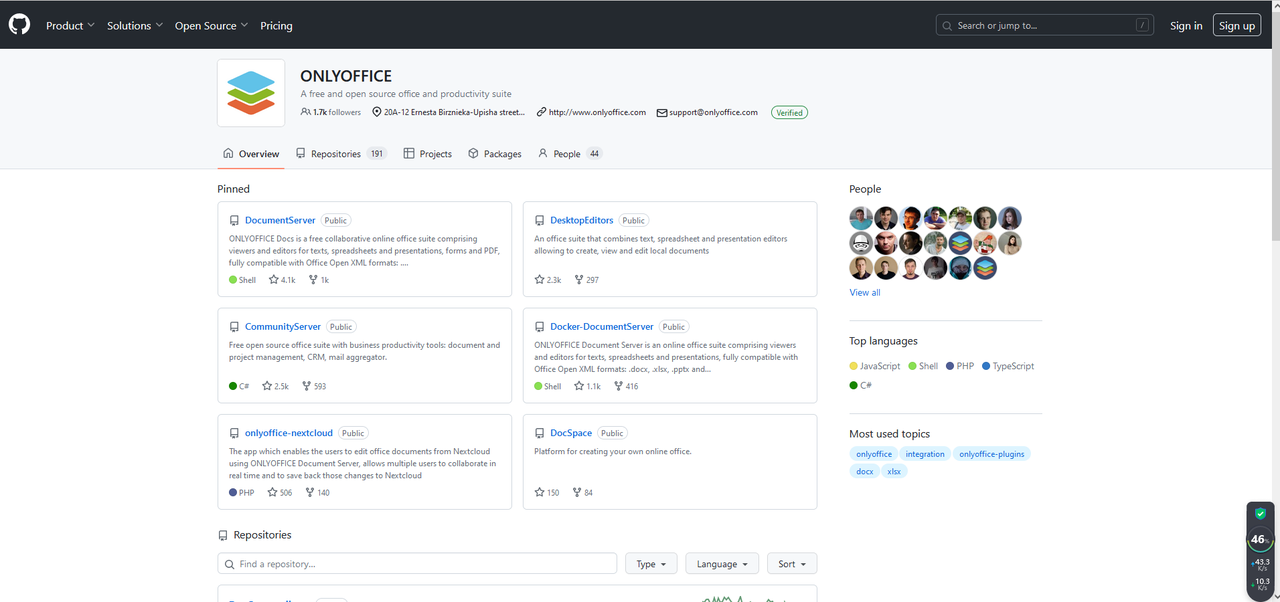Viewport: 1280px width, 602px height.
Task: View CommunityServer 593 forks
Action: click(314, 386)
